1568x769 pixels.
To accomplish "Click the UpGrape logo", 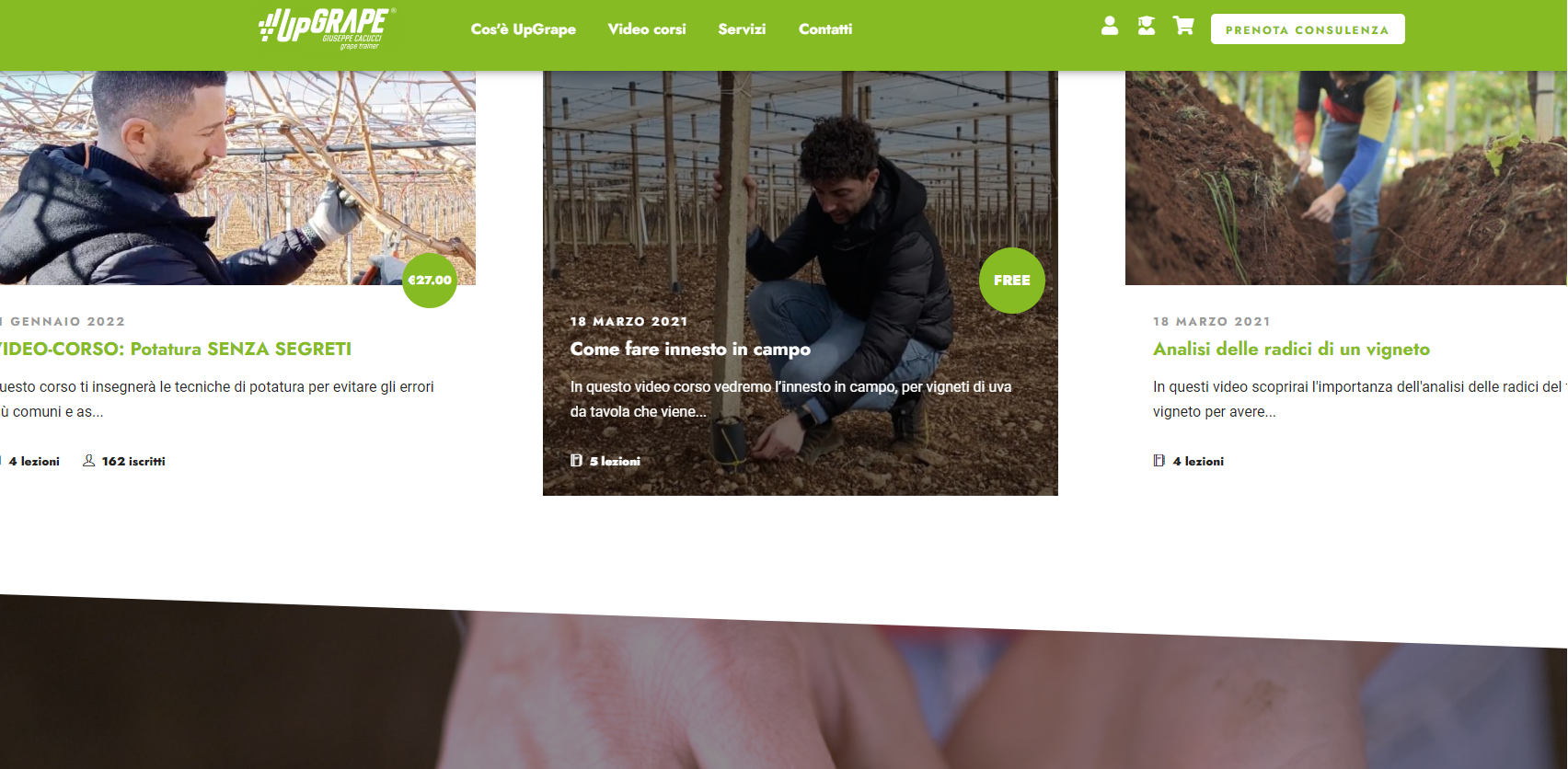I will pyautogui.click(x=327, y=29).
